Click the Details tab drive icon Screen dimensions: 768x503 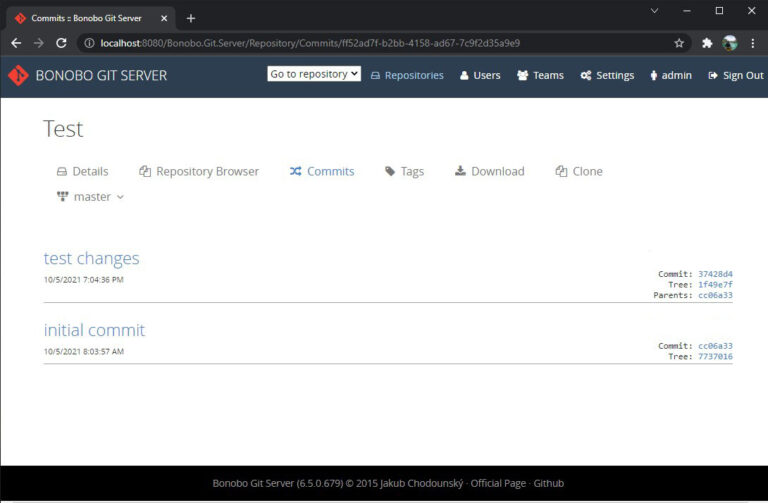click(x=62, y=171)
